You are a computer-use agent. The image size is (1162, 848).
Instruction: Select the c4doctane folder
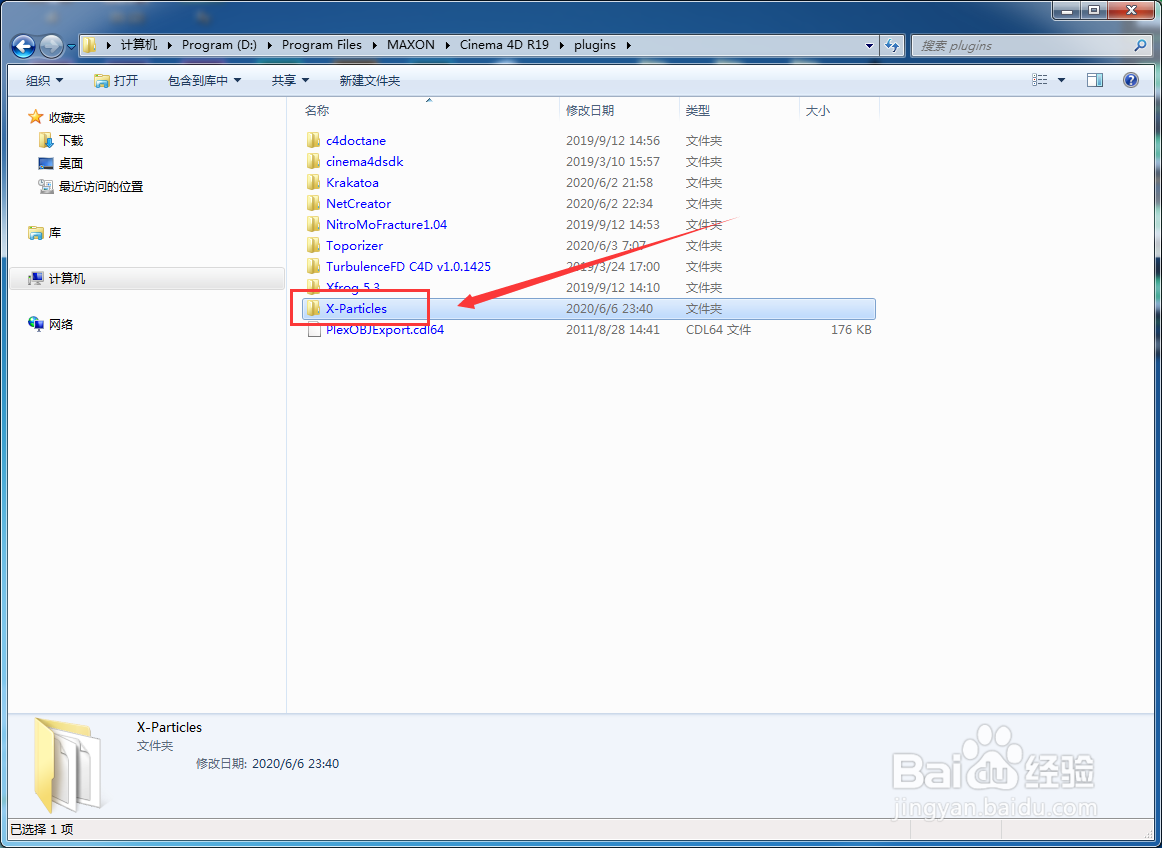coord(356,140)
